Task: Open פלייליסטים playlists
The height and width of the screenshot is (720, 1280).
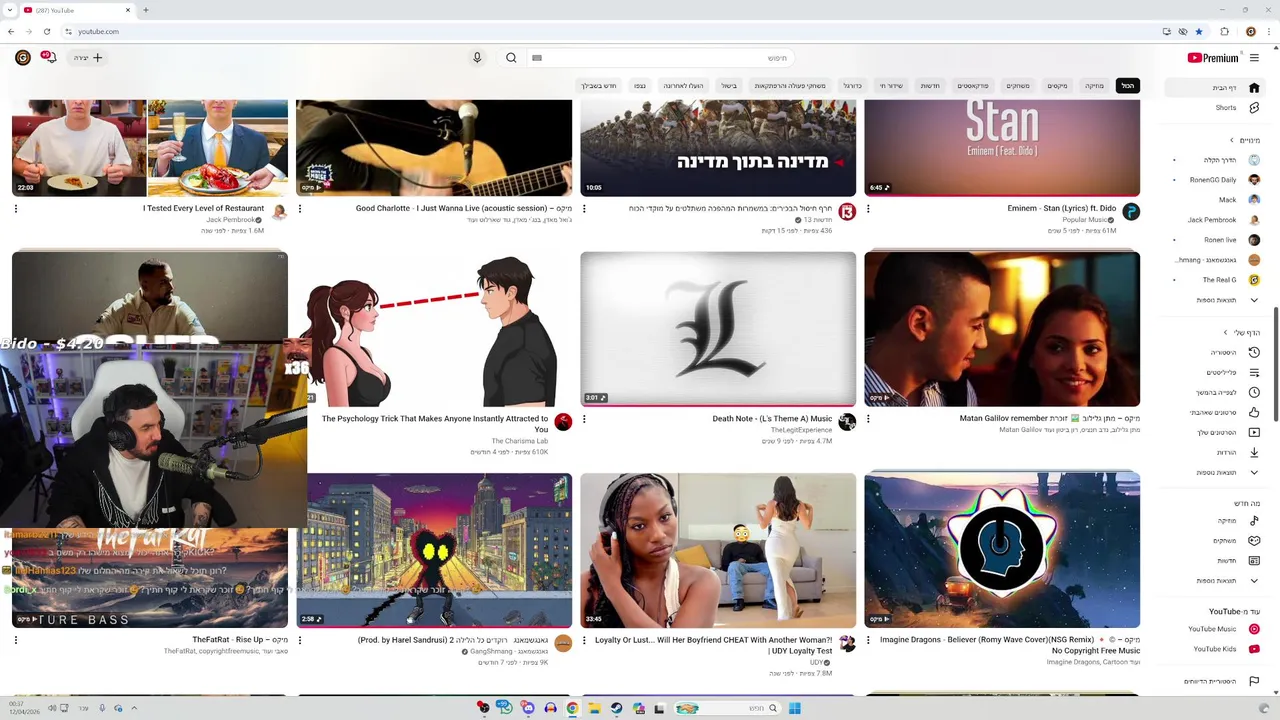Action: (1215, 372)
